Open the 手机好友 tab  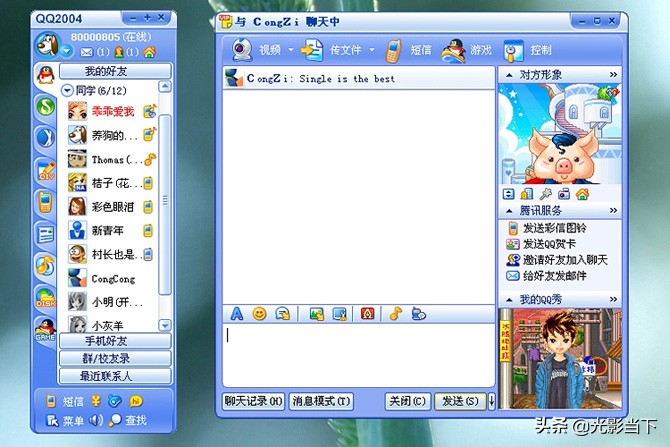[x=115, y=341]
